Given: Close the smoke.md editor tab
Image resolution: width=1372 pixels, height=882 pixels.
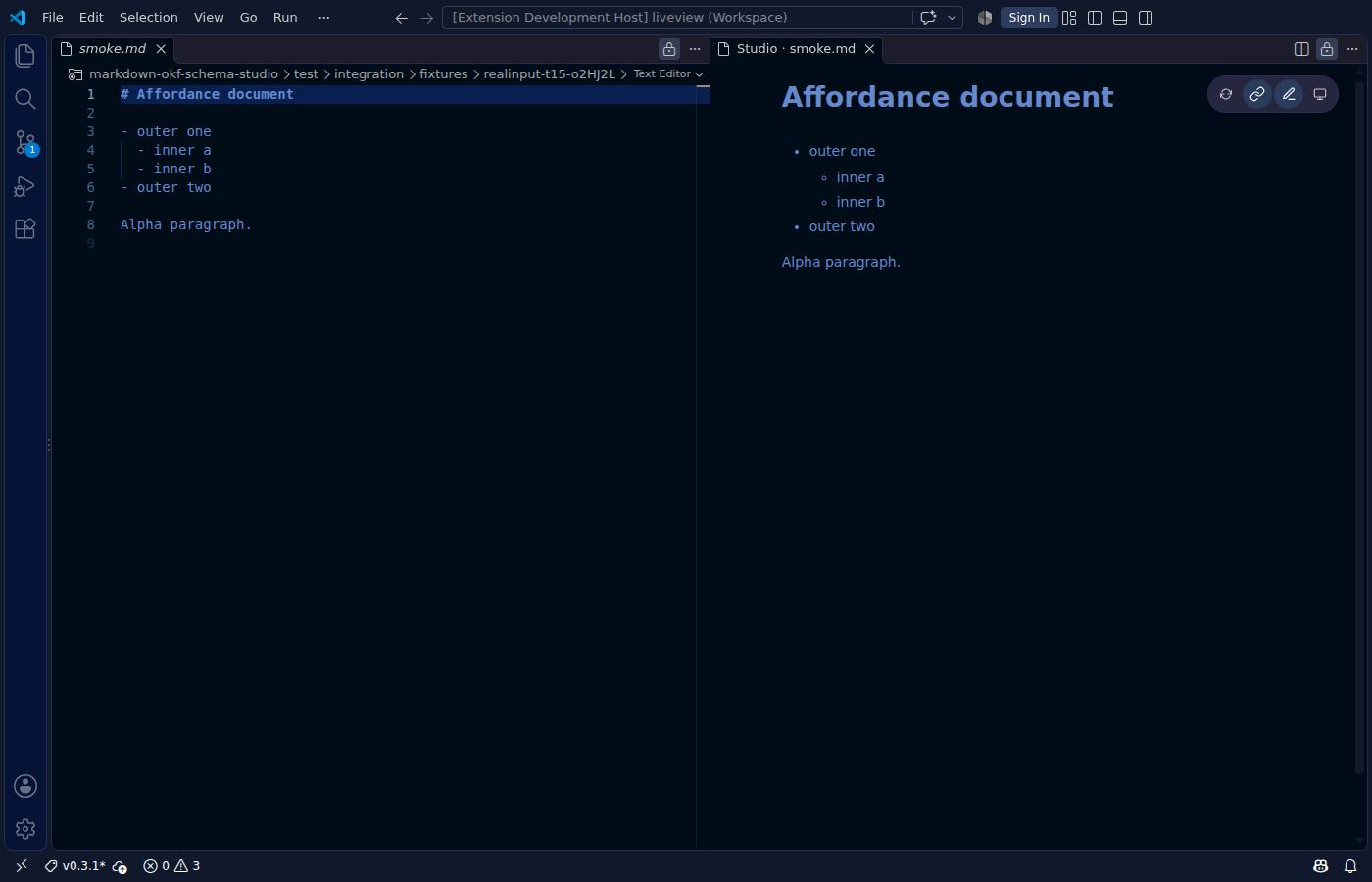Looking at the screenshot, I should click(161, 49).
